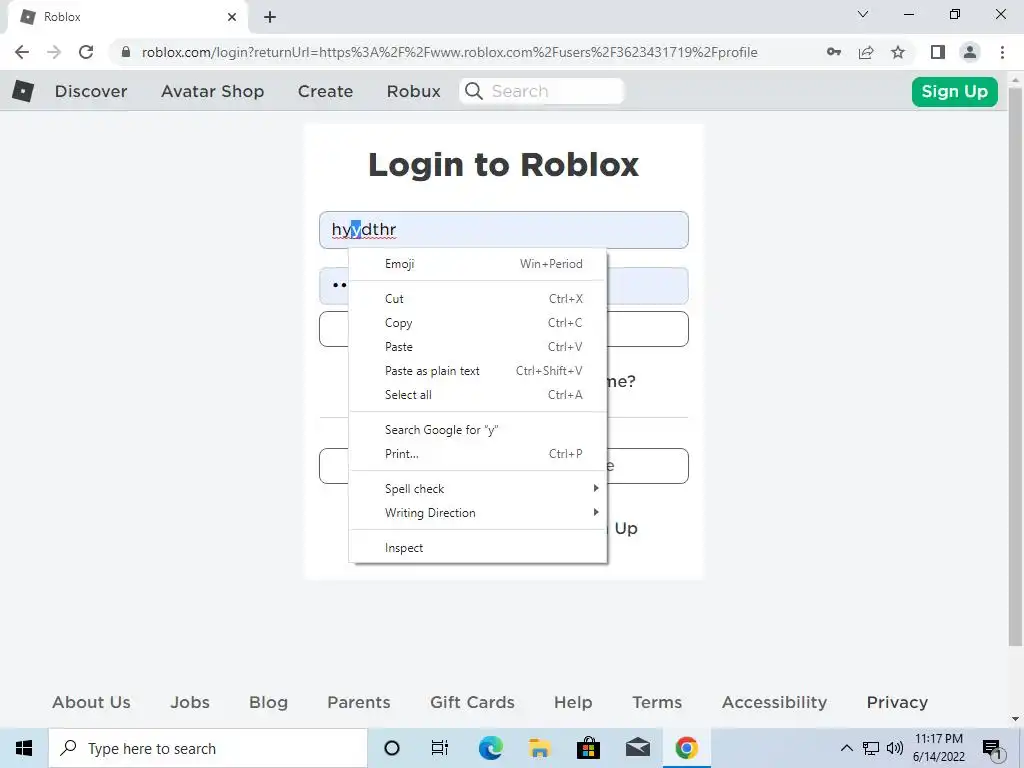The height and width of the screenshot is (768, 1024).
Task: Open the Avatar Shop nav link
Action: point(212,91)
